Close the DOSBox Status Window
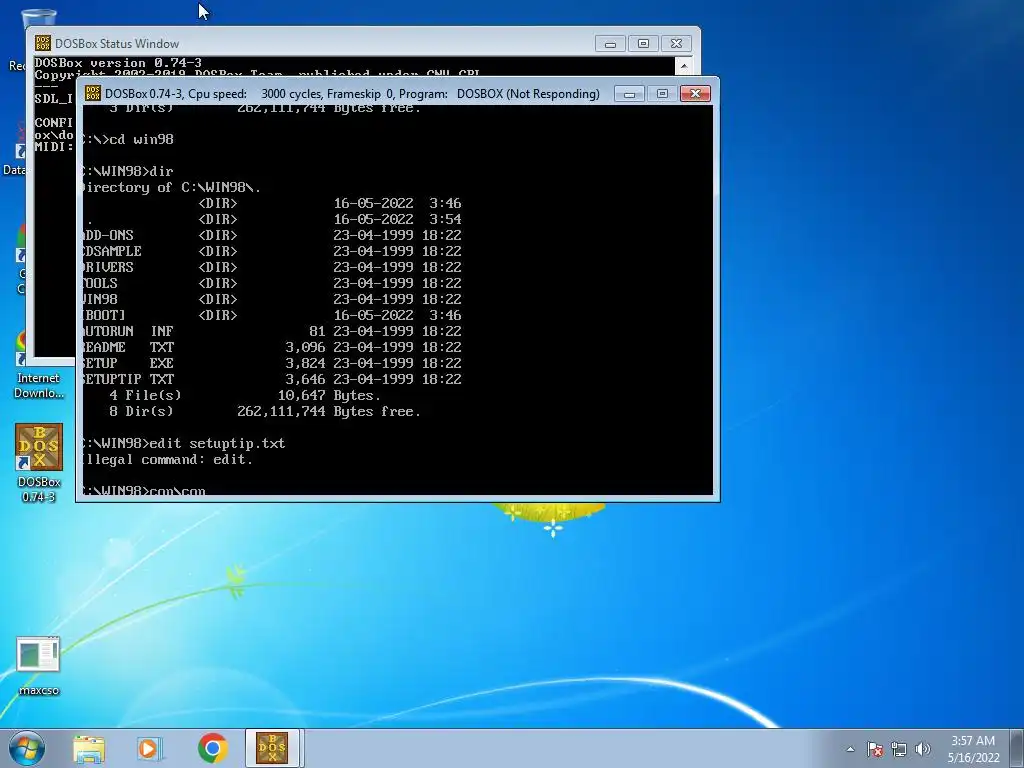The height and width of the screenshot is (768, 1024). pyautogui.click(x=677, y=44)
